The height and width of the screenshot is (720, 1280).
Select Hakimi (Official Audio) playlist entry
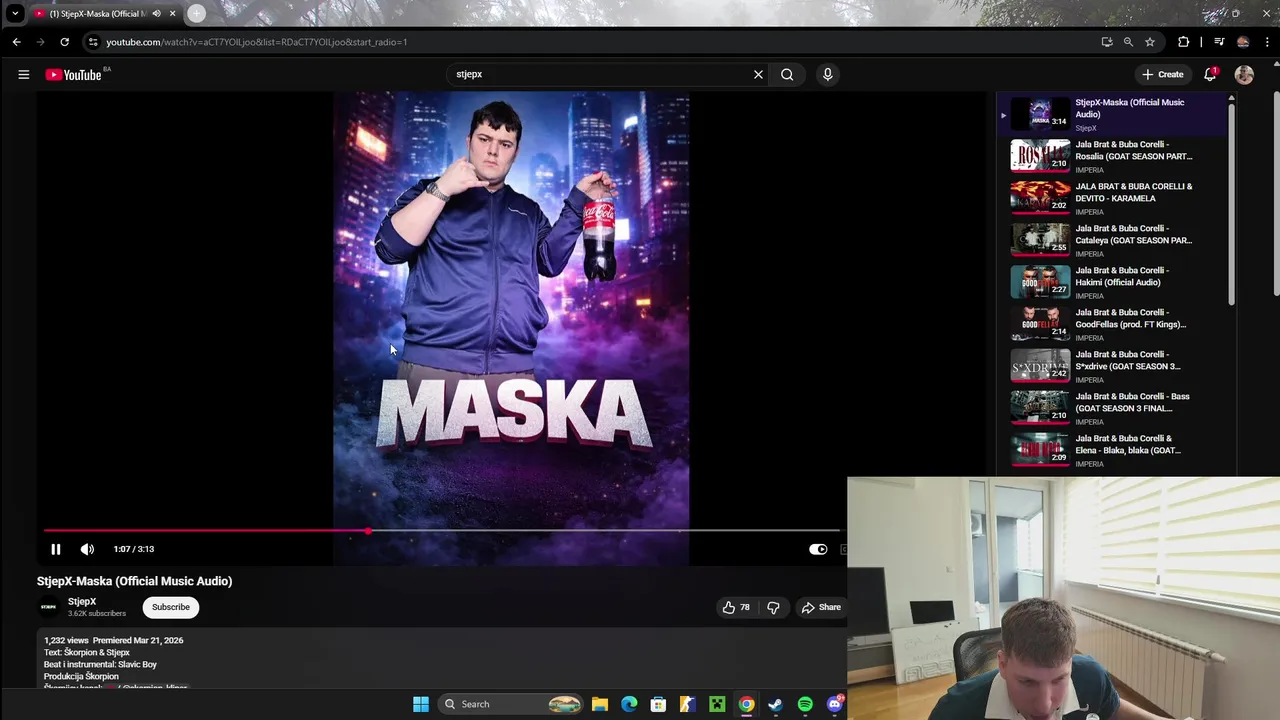coord(1113,282)
